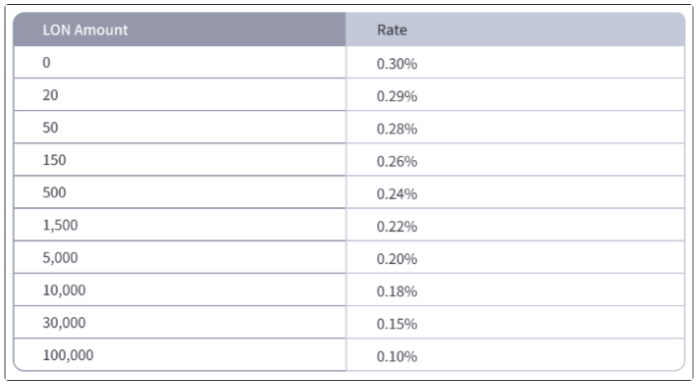This screenshot has width=699, height=386.
Task: Click the 0.26% rate value
Action: point(397,161)
